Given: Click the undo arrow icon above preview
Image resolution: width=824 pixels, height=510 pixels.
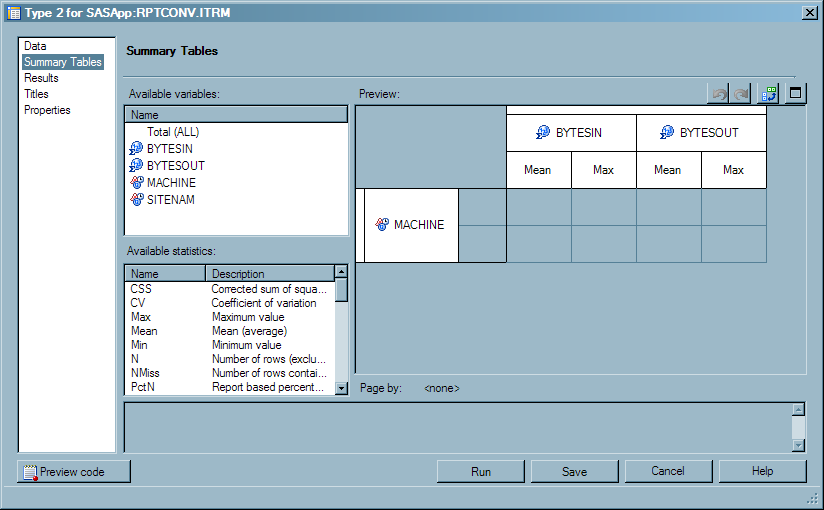Looking at the screenshot, I should [718, 94].
